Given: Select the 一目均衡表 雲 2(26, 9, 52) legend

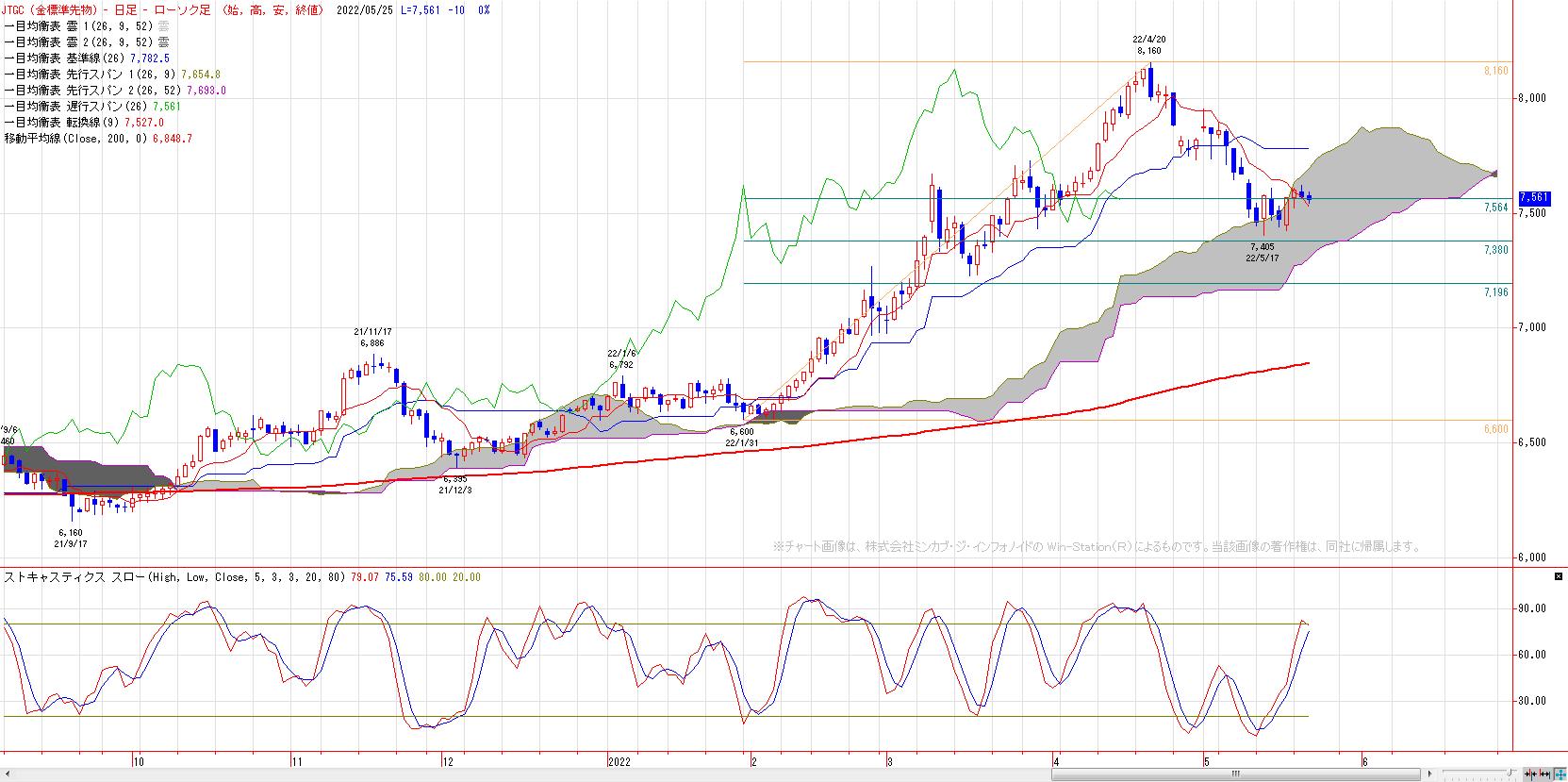Looking at the screenshot, I should click(x=87, y=42).
